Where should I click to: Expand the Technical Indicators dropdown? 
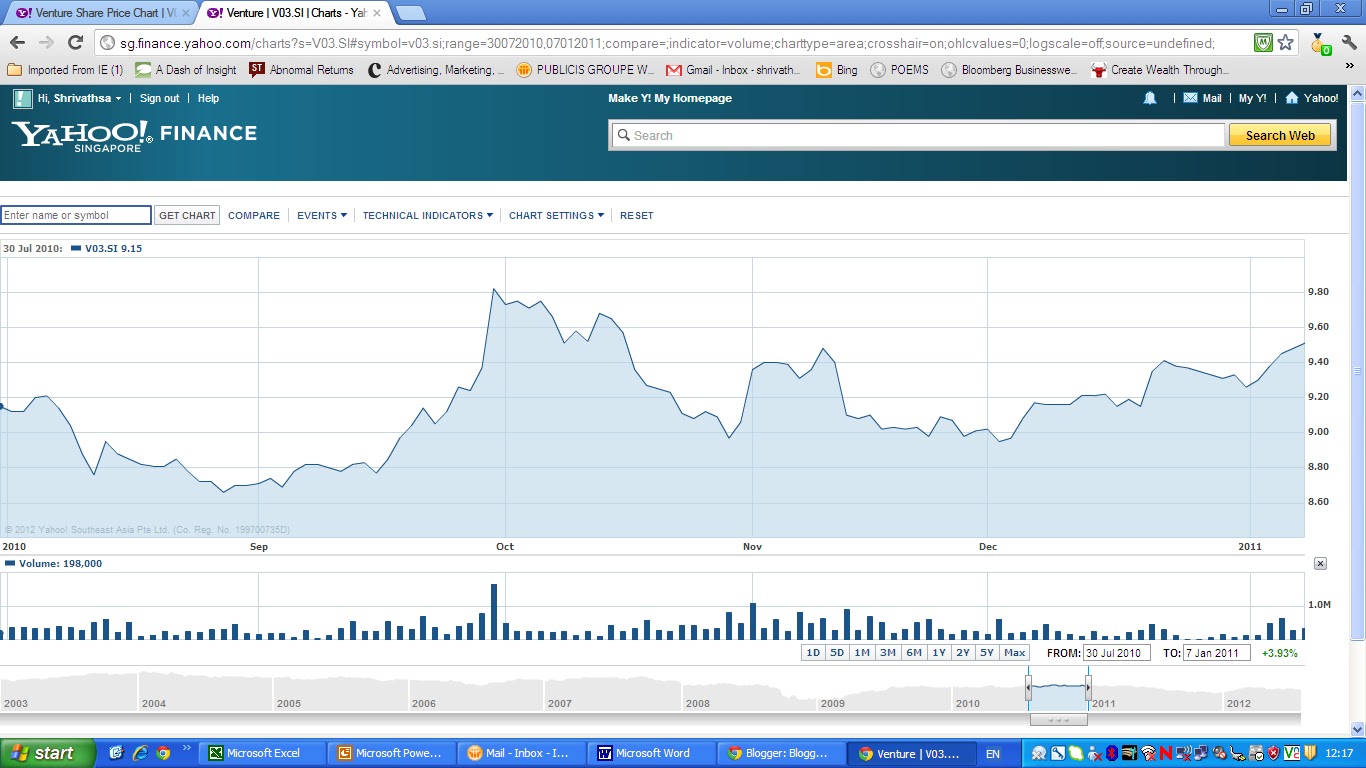click(427, 215)
